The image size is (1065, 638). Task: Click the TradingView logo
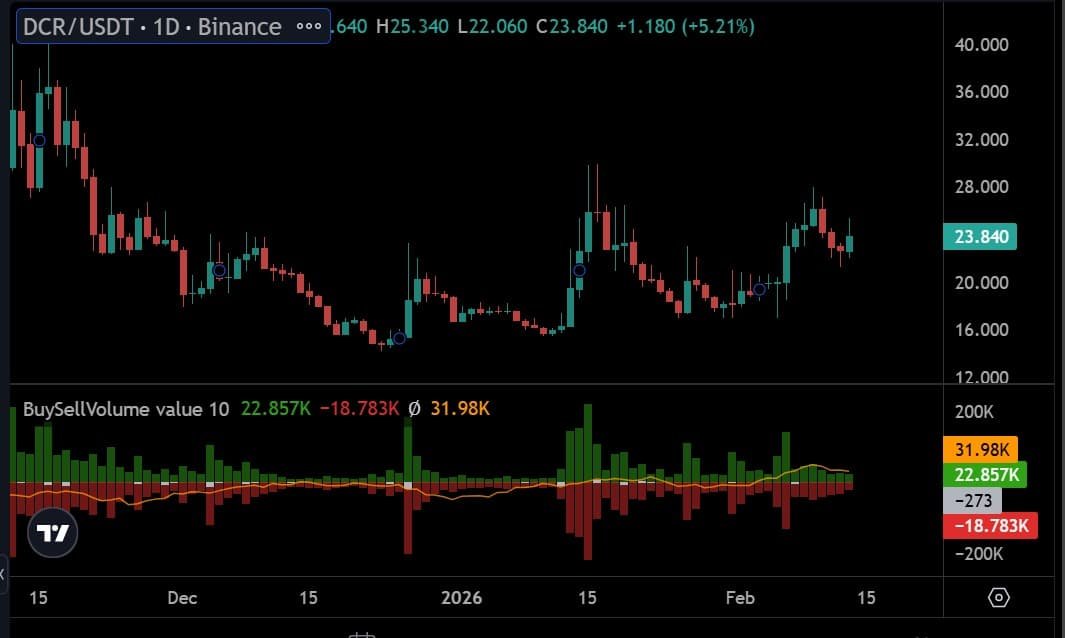point(53,533)
